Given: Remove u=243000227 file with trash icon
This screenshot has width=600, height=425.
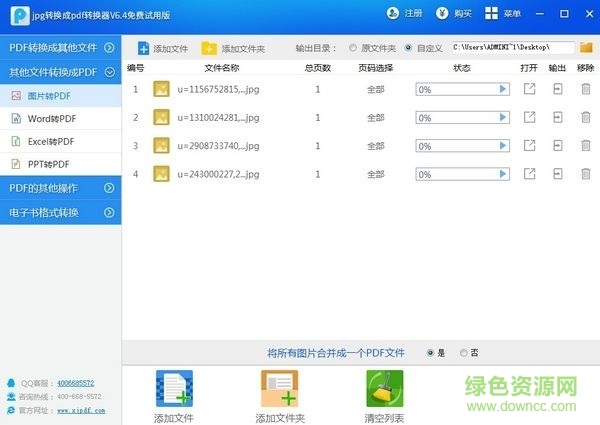Looking at the screenshot, I should point(586,174).
